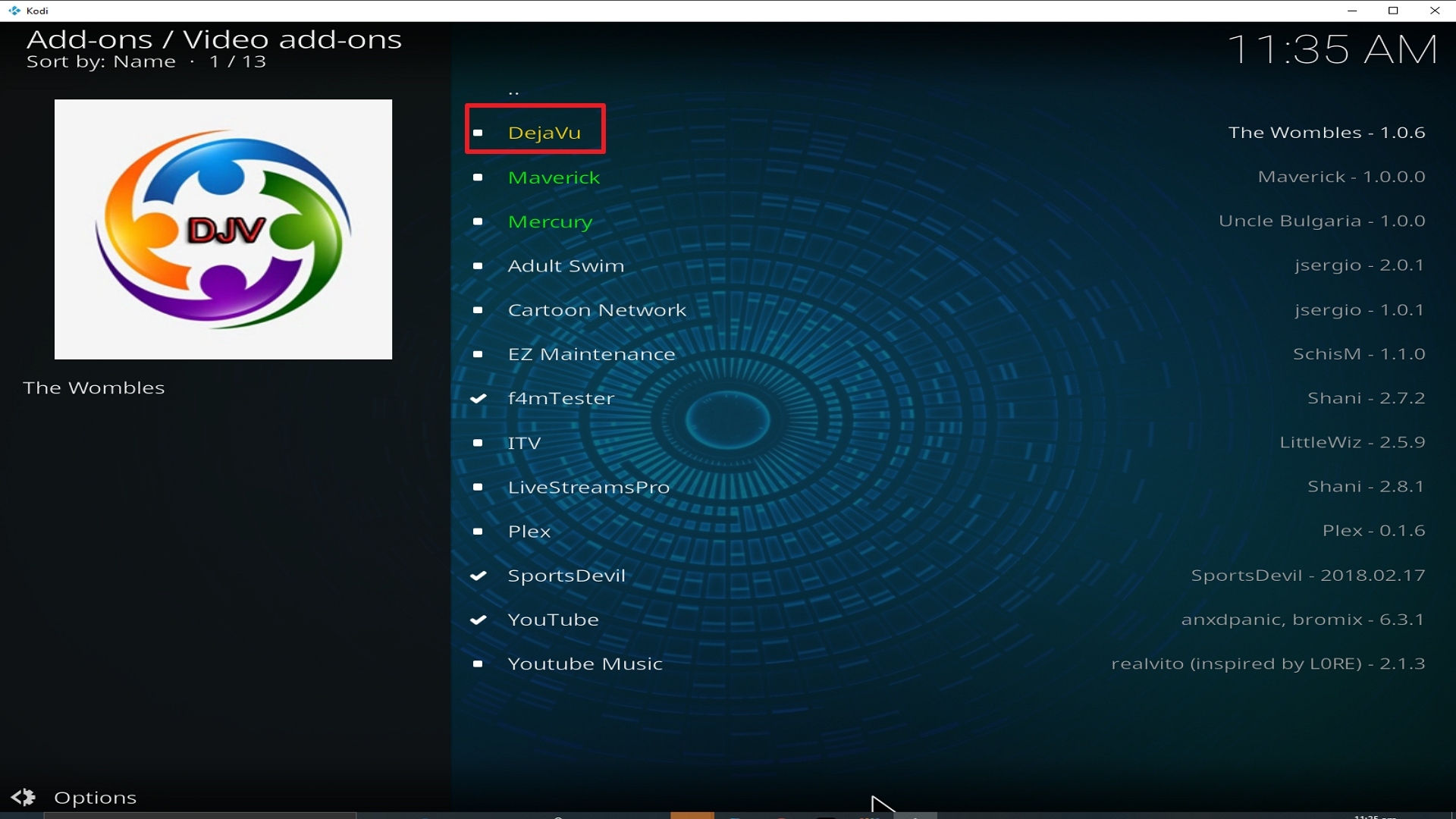Click the square bullet beside DejaVu
This screenshot has height=819, width=1456.
point(478,133)
